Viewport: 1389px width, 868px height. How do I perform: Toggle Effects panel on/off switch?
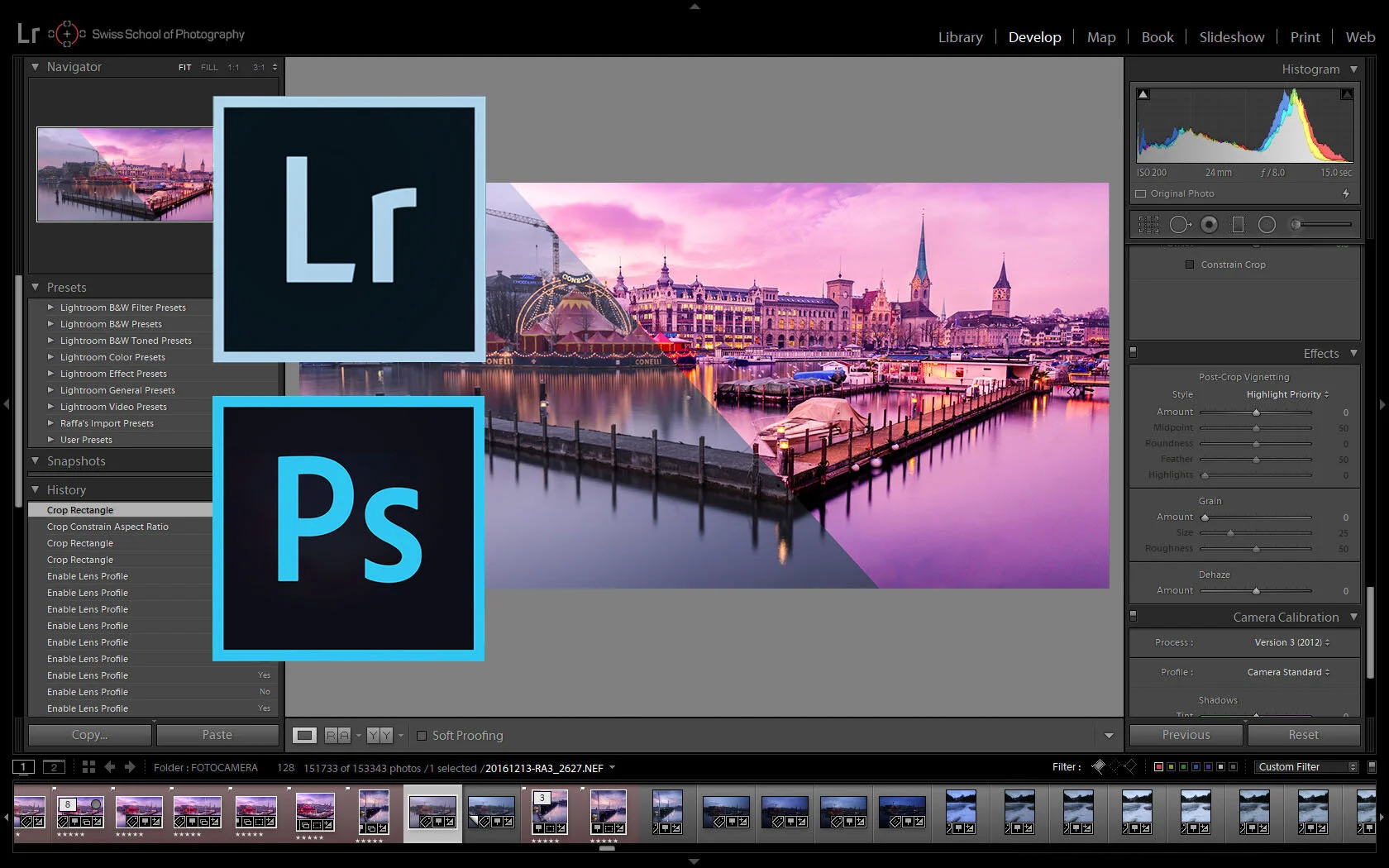point(1134,353)
